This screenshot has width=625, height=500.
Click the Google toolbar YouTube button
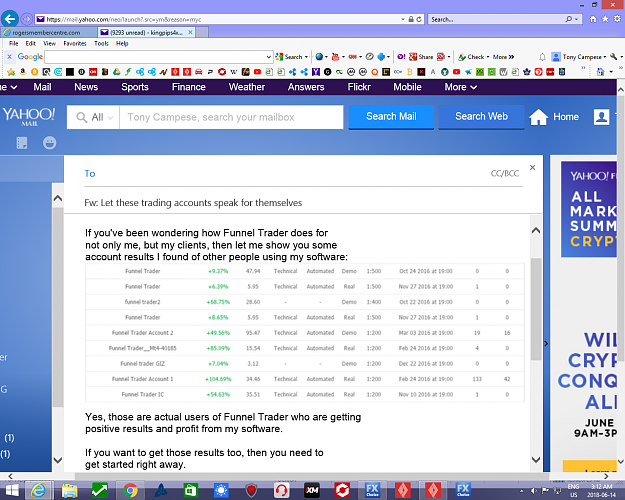pyautogui.click(x=336, y=57)
